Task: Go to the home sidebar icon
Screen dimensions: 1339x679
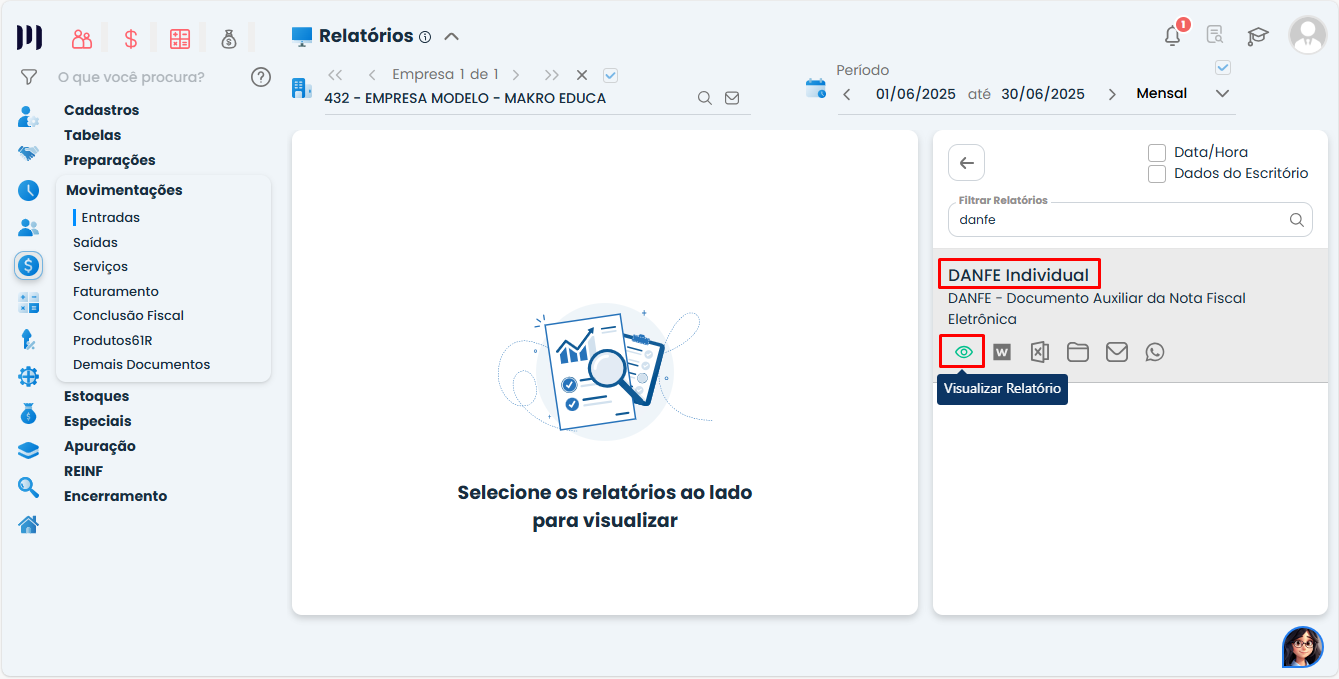Action: pos(29,524)
